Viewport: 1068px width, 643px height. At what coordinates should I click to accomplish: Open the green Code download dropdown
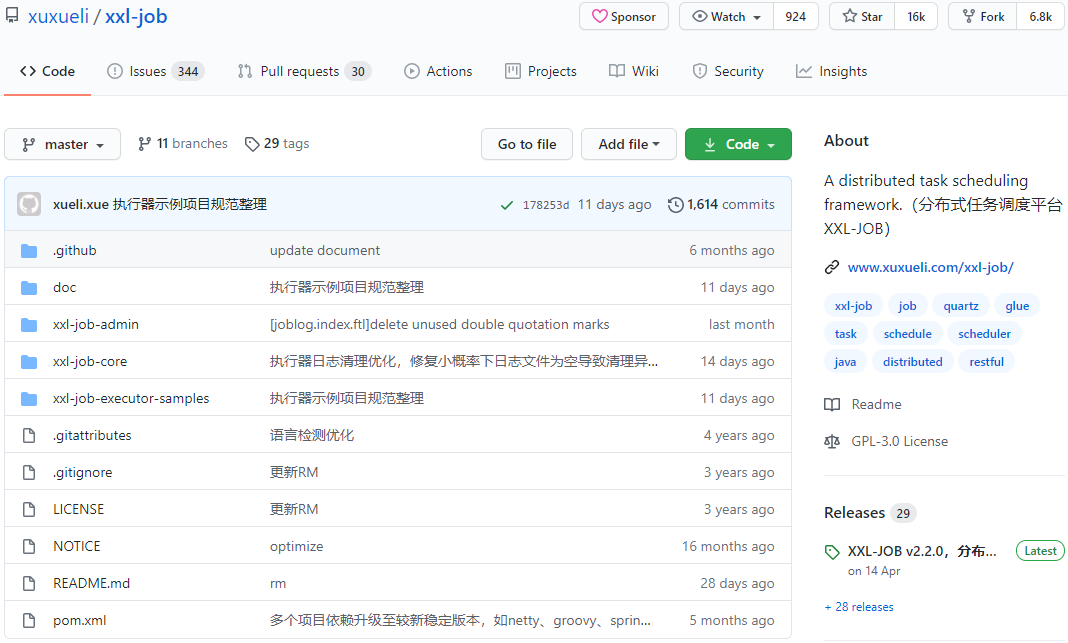(x=738, y=144)
